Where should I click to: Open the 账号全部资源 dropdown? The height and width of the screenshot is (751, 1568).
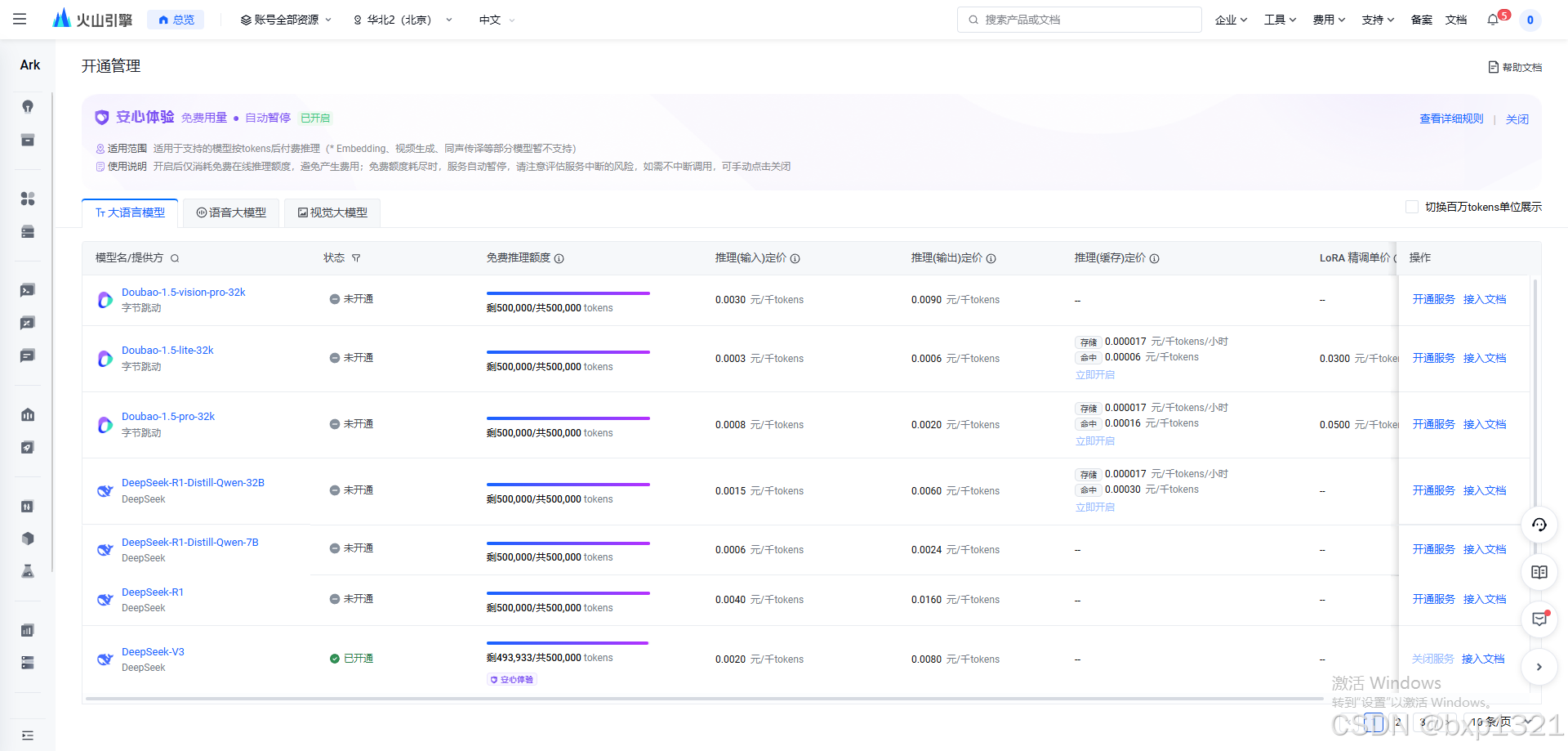(286, 20)
